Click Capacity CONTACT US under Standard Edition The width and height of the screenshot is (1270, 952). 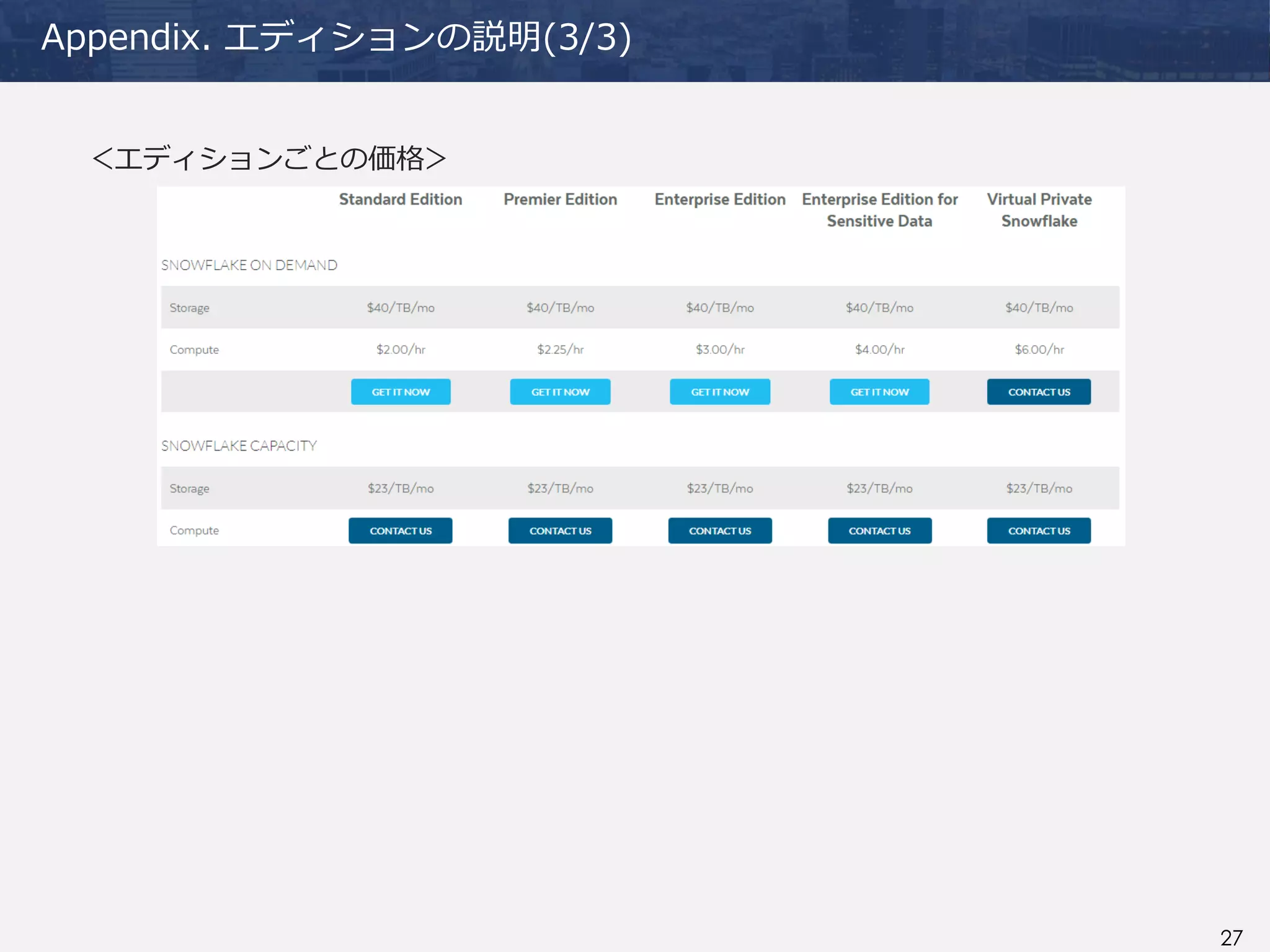401,531
